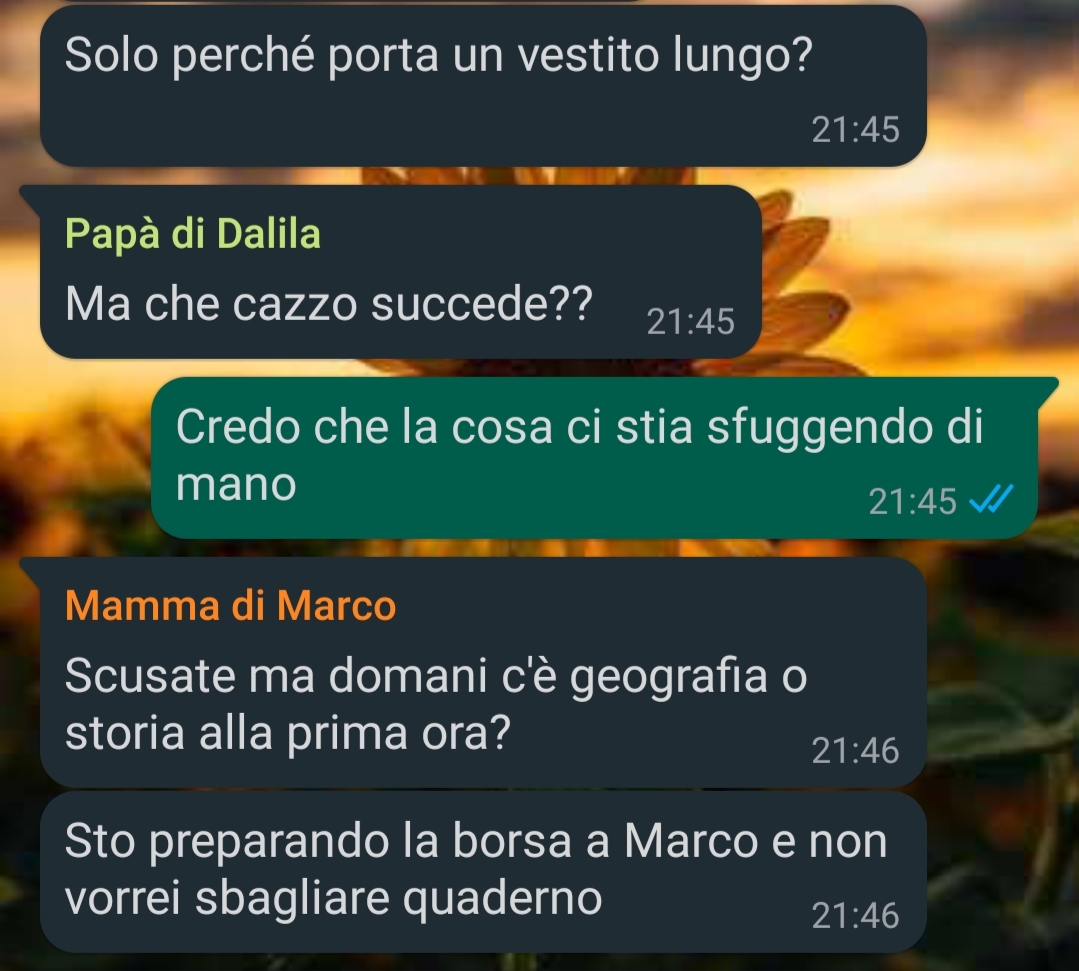Open Mamma di Marco's contact name
The width and height of the screenshot is (1079, 971).
(x=231, y=606)
